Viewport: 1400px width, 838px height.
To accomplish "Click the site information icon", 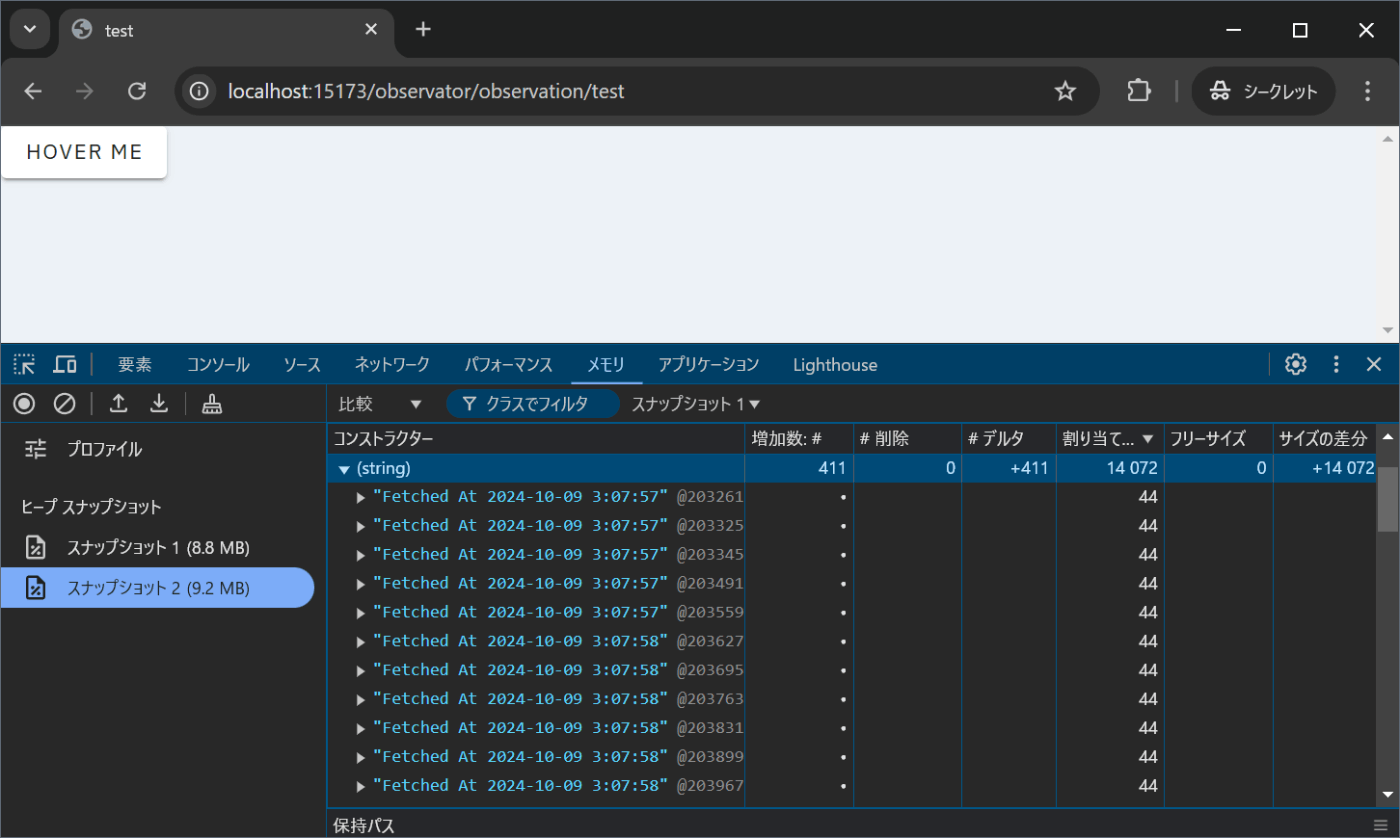I will tap(200, 91).
